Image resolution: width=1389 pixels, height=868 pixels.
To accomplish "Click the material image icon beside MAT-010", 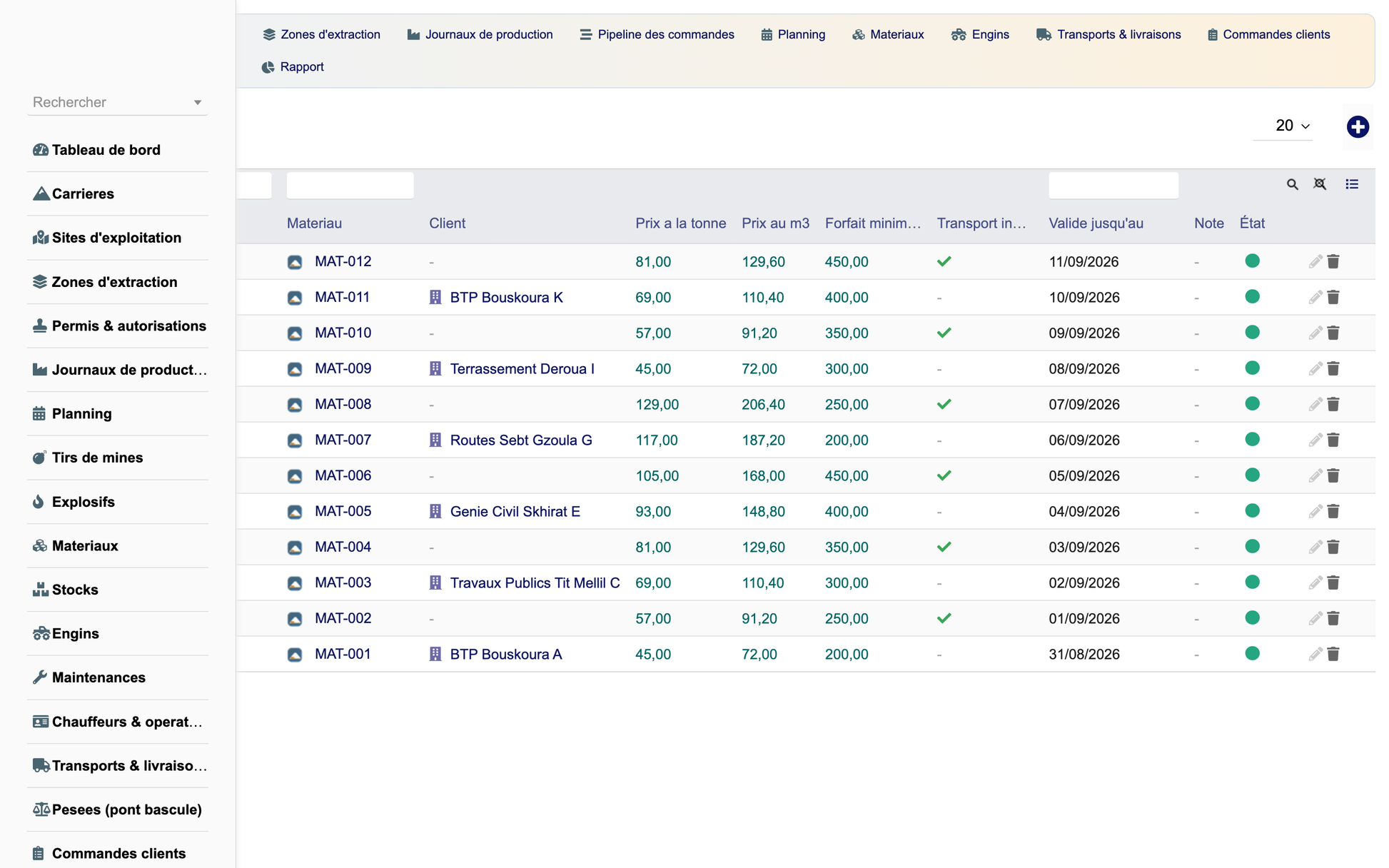I will point(295,333).
